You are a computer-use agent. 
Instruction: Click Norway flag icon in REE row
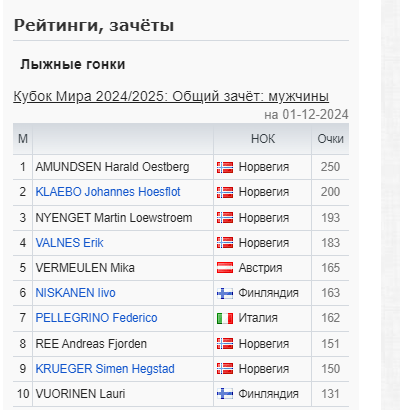click(x=225, y=344)
